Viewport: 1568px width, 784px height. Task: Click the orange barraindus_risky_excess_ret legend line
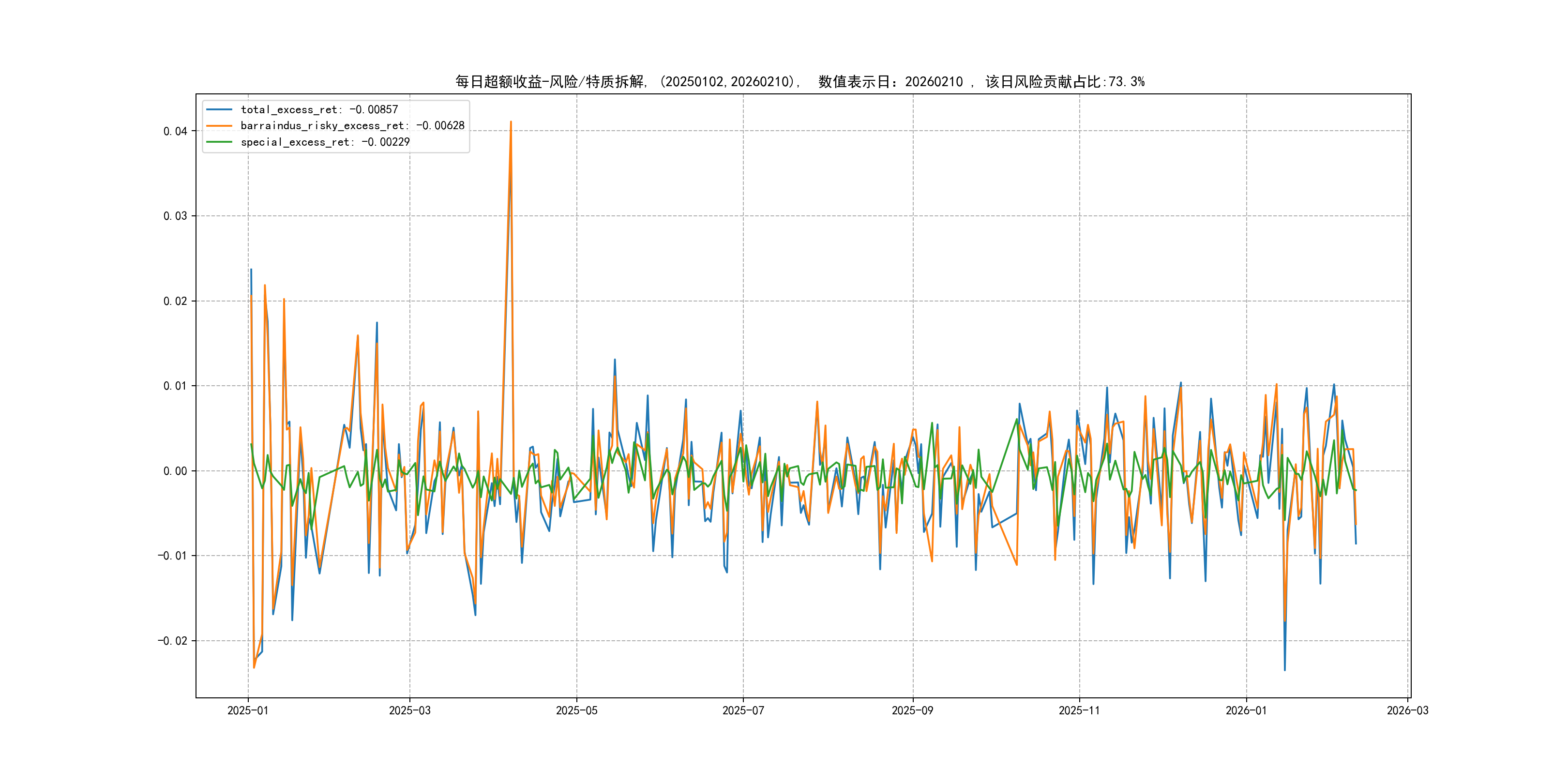pos(219,126)
